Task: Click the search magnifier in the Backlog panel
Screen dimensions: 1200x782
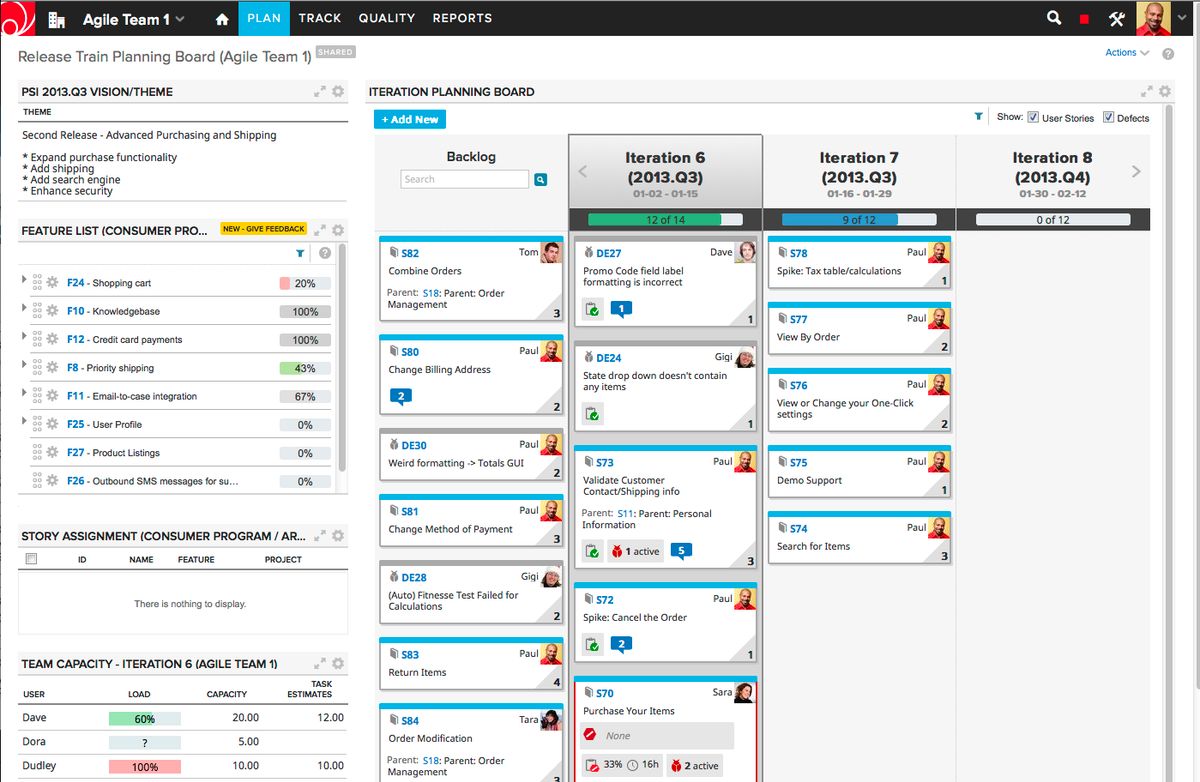Action: [540, 179]
